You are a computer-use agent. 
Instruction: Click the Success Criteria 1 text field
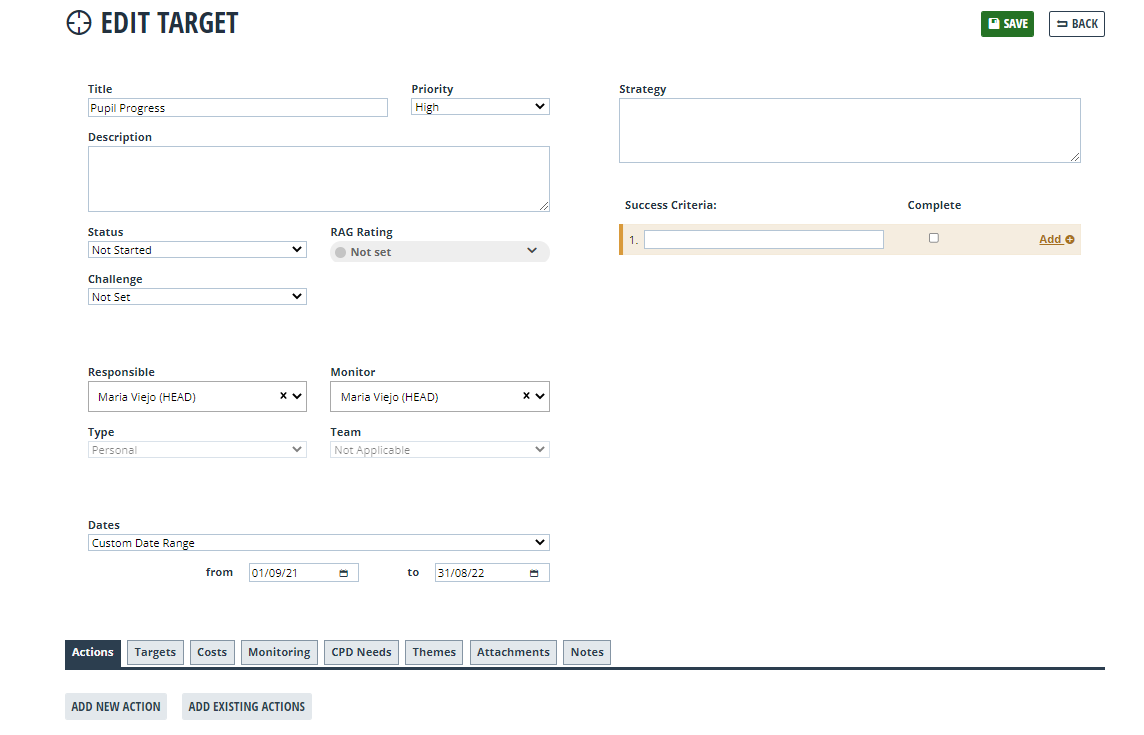pyautogui.click(x=764, y=239)
